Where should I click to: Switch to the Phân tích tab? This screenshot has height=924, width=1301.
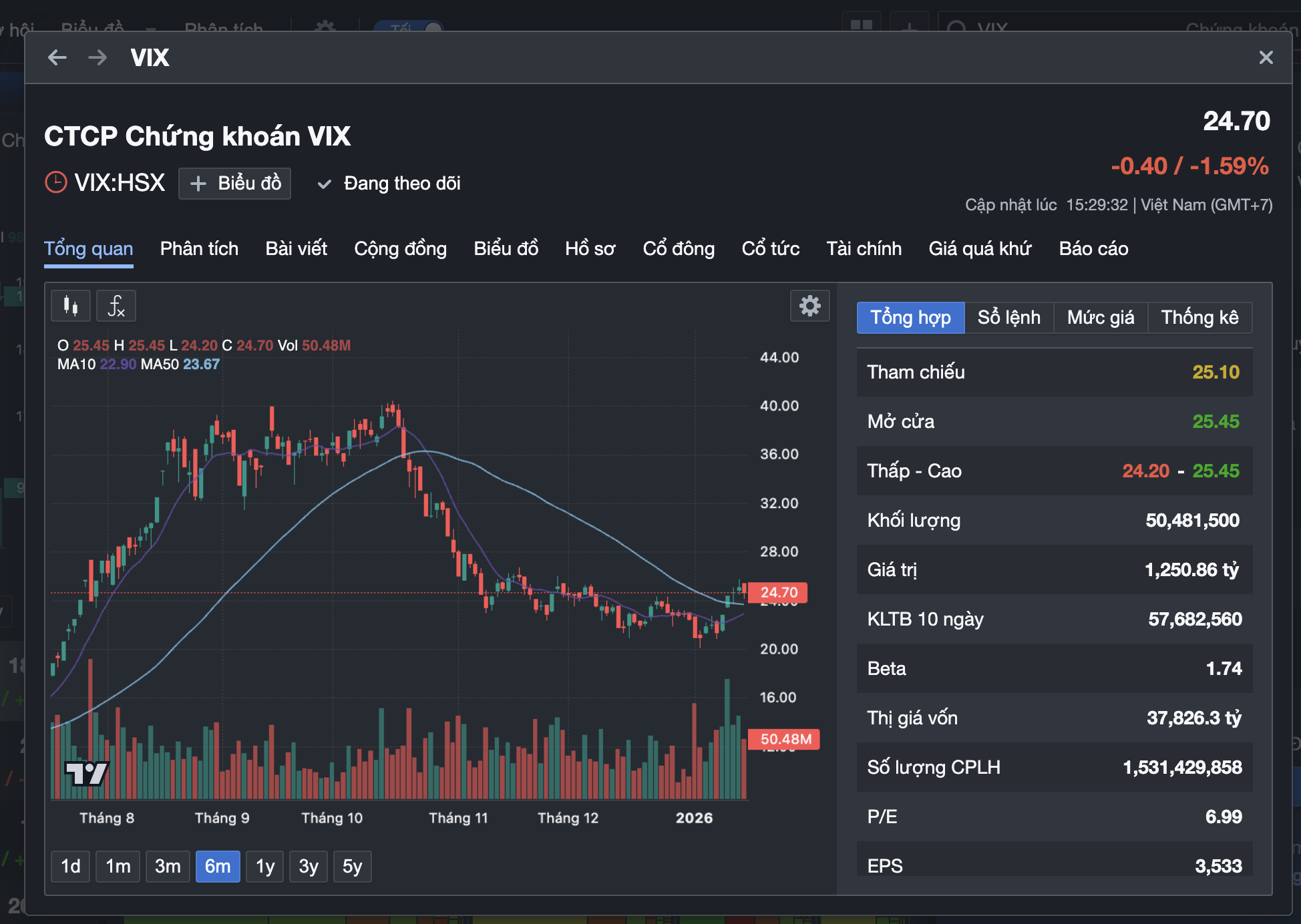199,248
